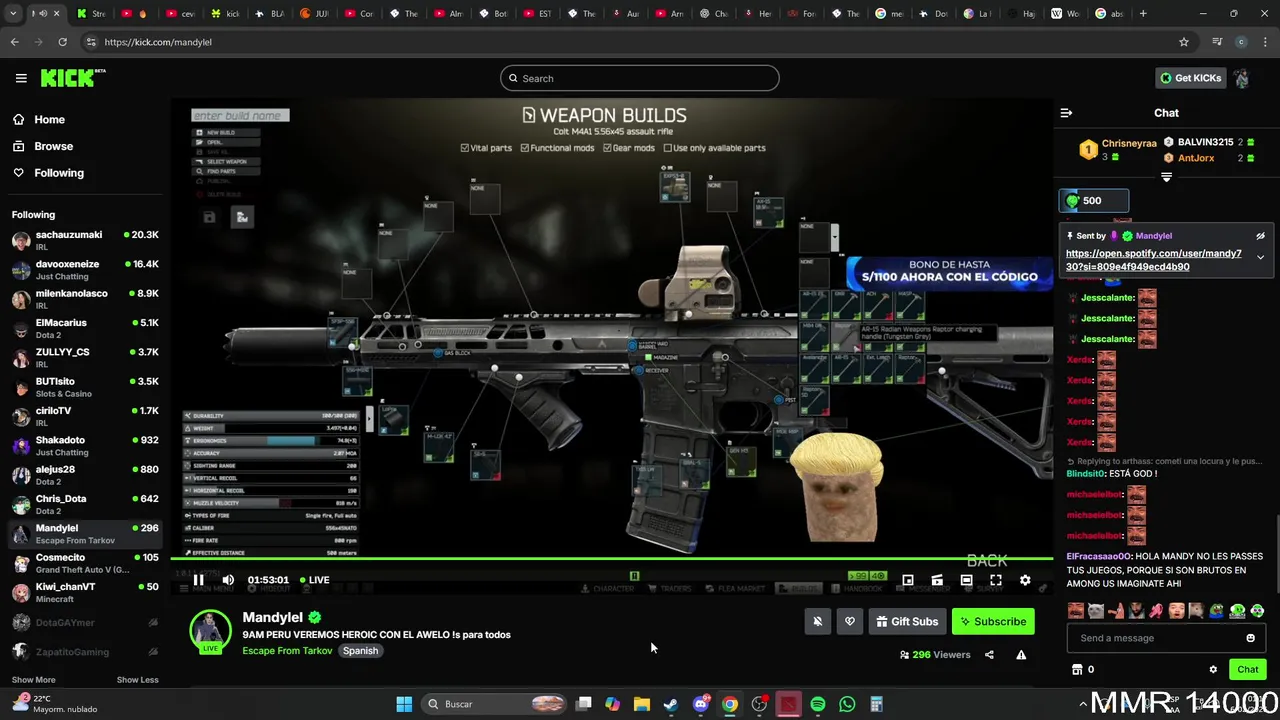Follow Mandylel with the heart button
The width and height of the screenshot is (1280, 720).
click(850, 621)
